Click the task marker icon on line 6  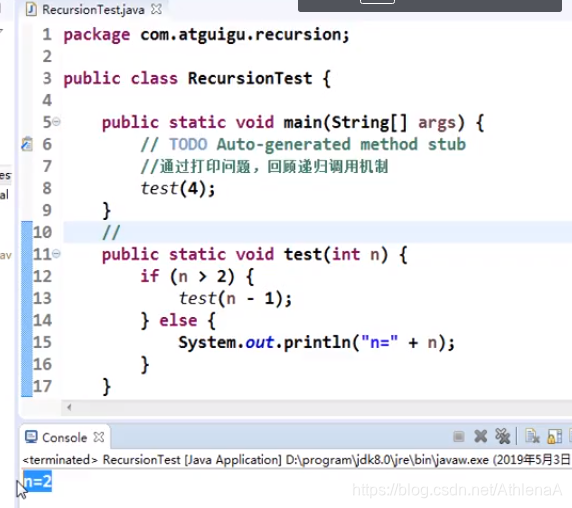pyautogui.click(x=27, y=144)
